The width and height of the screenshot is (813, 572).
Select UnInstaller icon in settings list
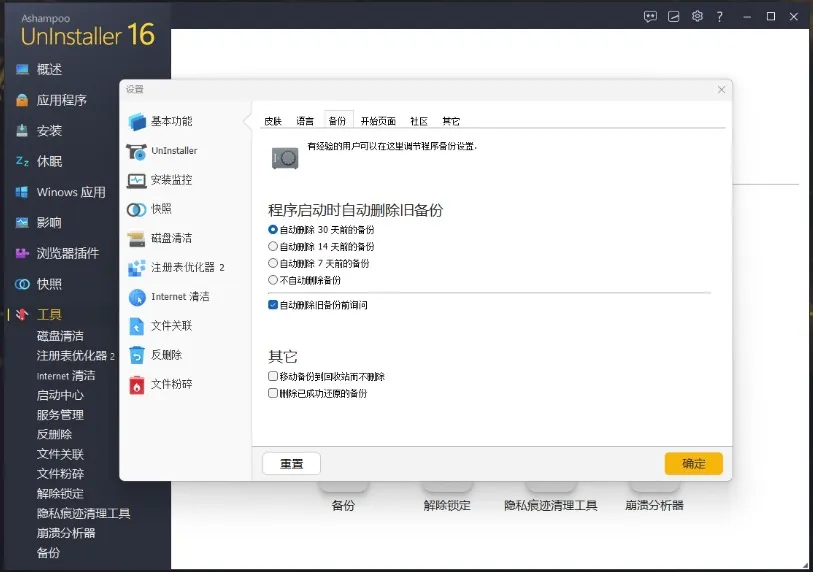(x=137, y=151)
